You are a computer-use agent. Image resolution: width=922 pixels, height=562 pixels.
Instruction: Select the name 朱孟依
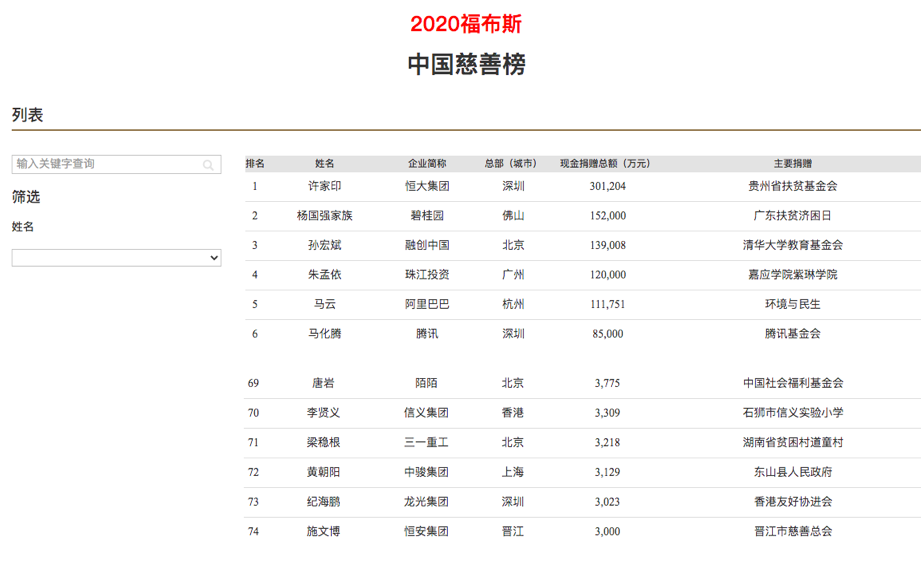tap(325, 275)
